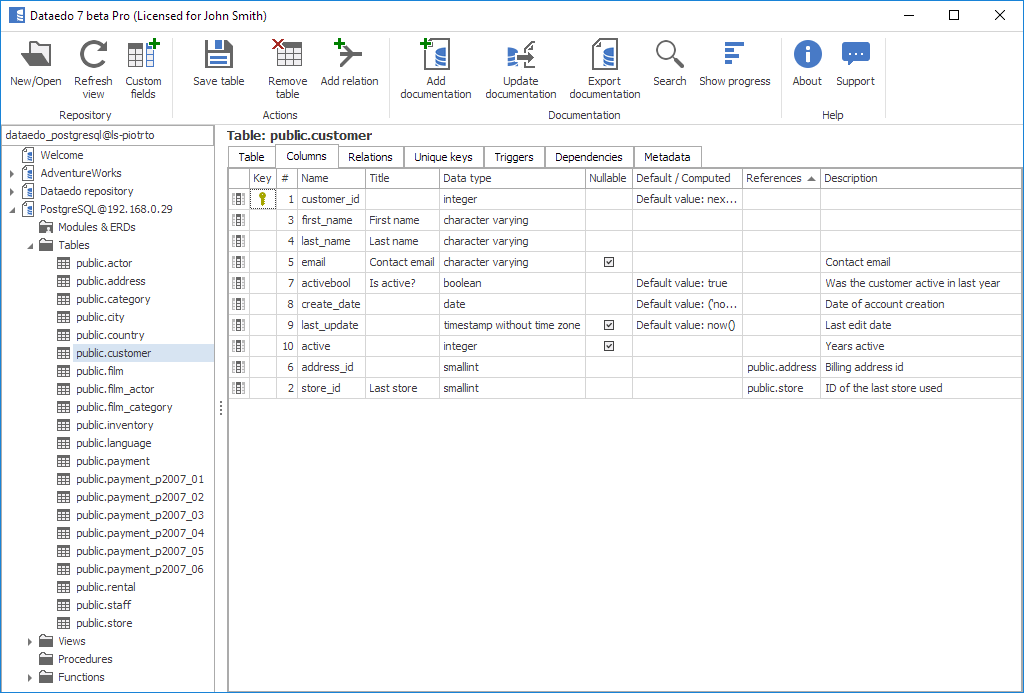
Task: Click the Save table icon
Action: tap(218, 56)
